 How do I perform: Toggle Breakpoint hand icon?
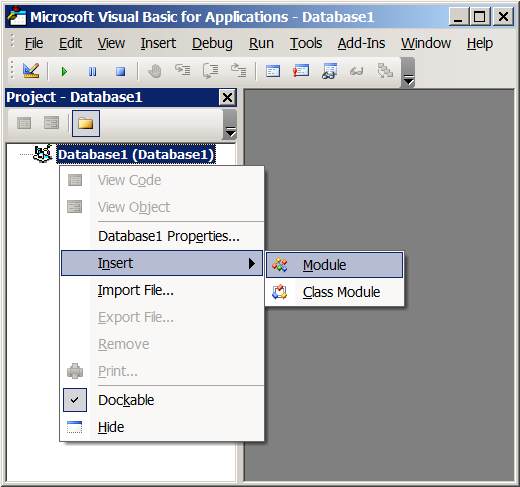pyautogui.click(x=154, y=71)
